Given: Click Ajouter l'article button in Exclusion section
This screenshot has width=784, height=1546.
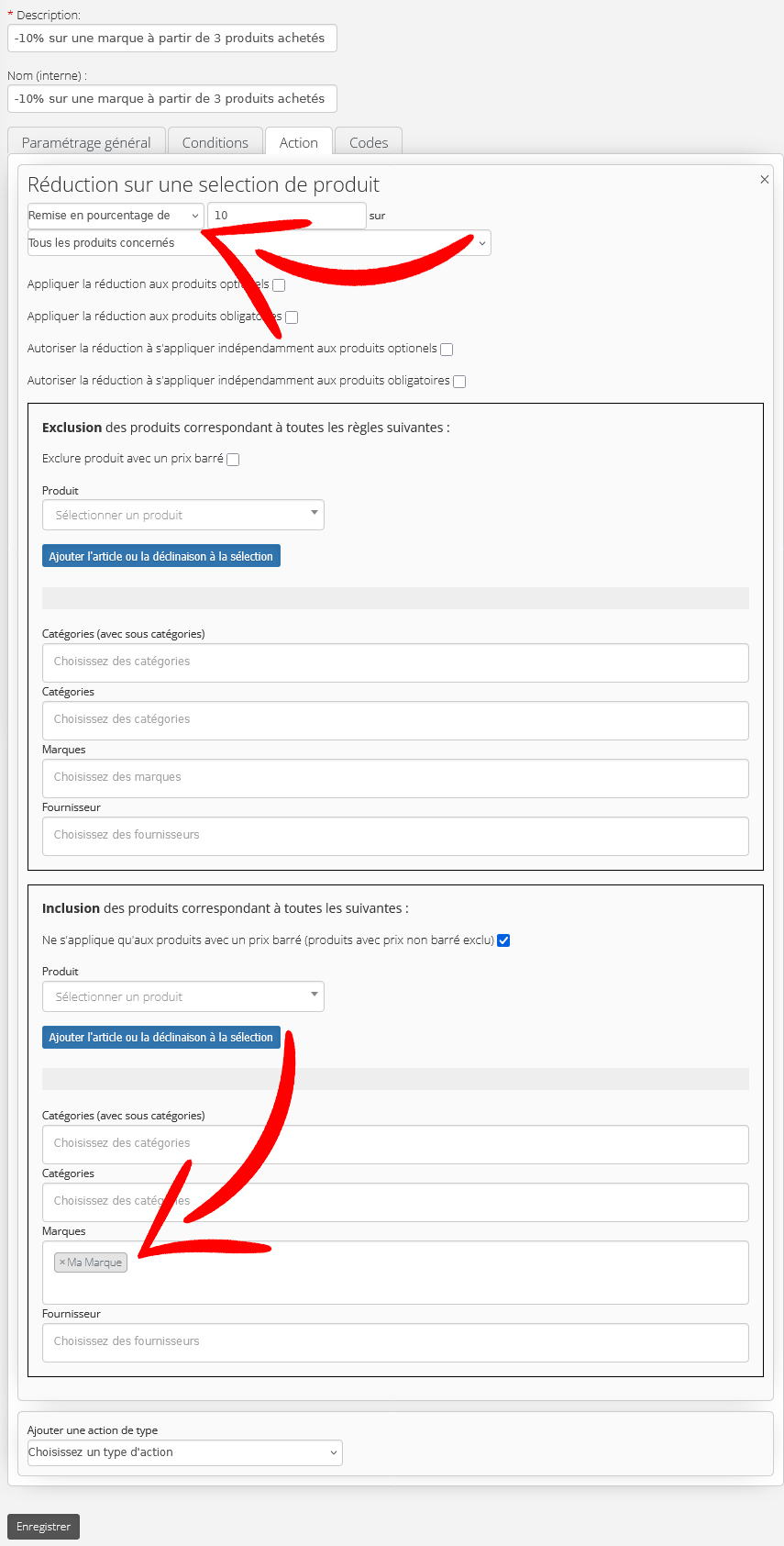Looking at the screenshot, I should 161,556.
